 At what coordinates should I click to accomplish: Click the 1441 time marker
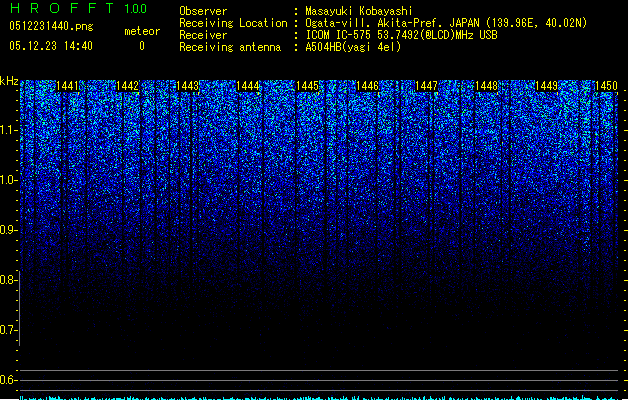pyautogui.click(x=67, y=86)
